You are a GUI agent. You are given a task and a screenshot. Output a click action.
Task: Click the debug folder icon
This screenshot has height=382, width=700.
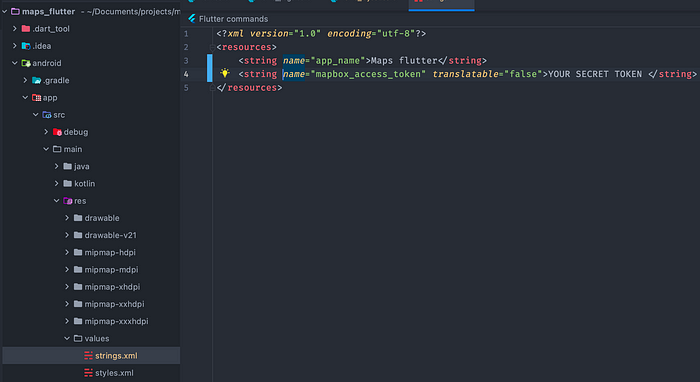(x=57, y=132)
